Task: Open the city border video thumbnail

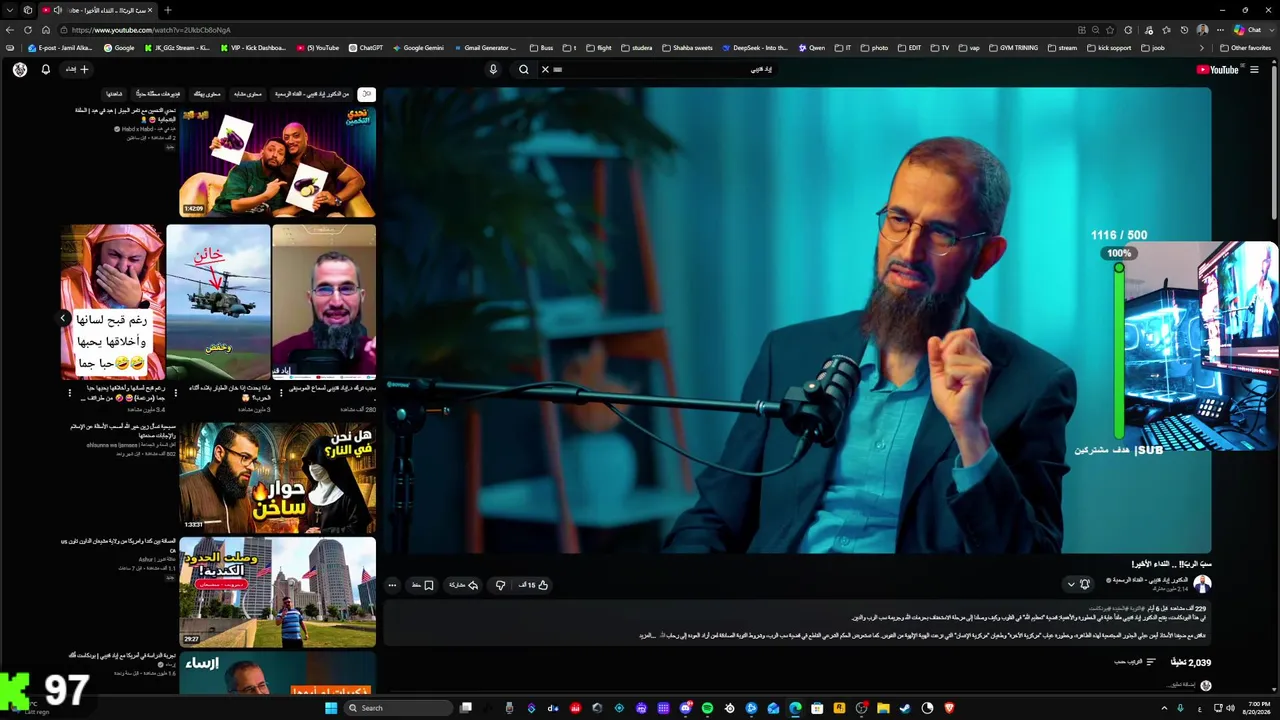Action: pos(278,592)
